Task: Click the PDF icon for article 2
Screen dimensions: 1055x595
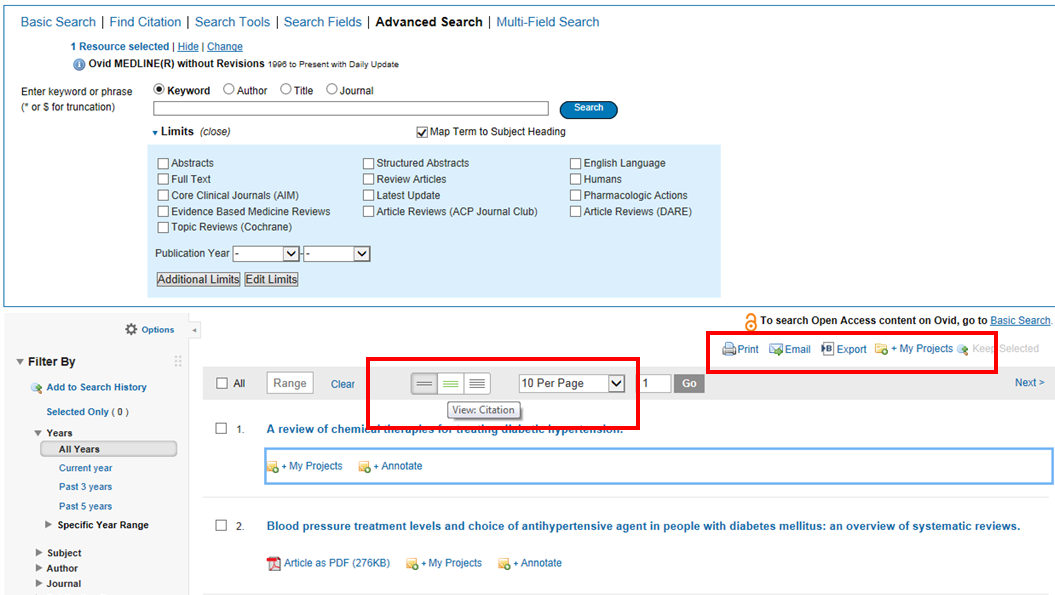Action: point(273,563)
